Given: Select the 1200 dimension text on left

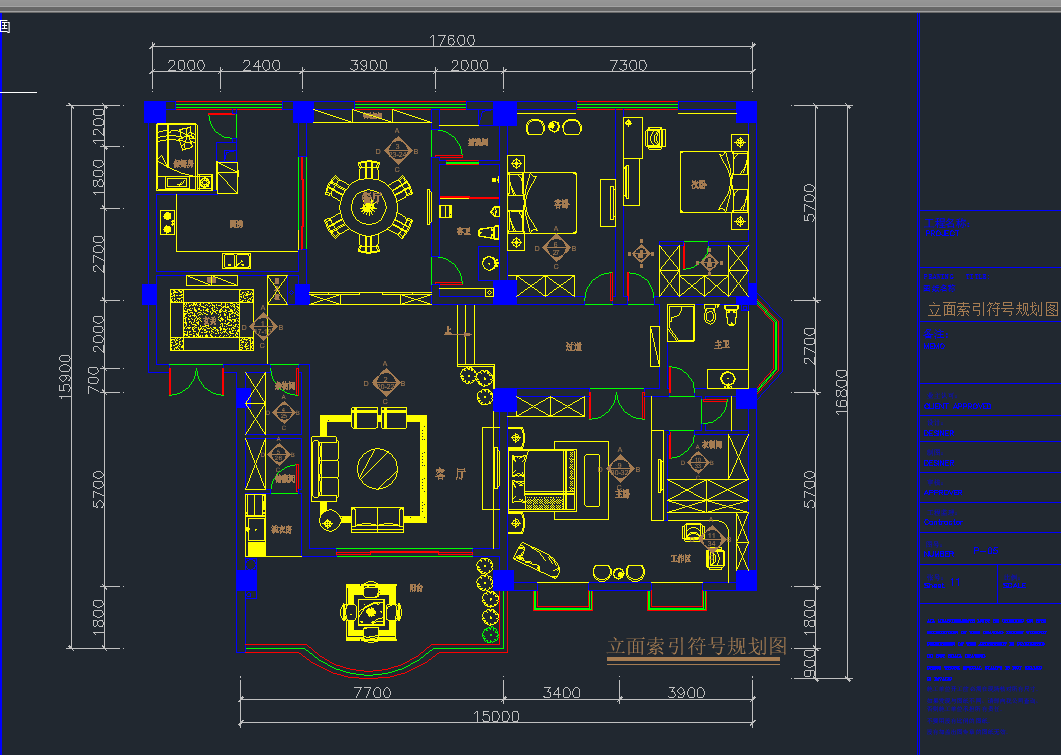Looking at the screenshot, I should pyautogui.click(x=99, y=126).
